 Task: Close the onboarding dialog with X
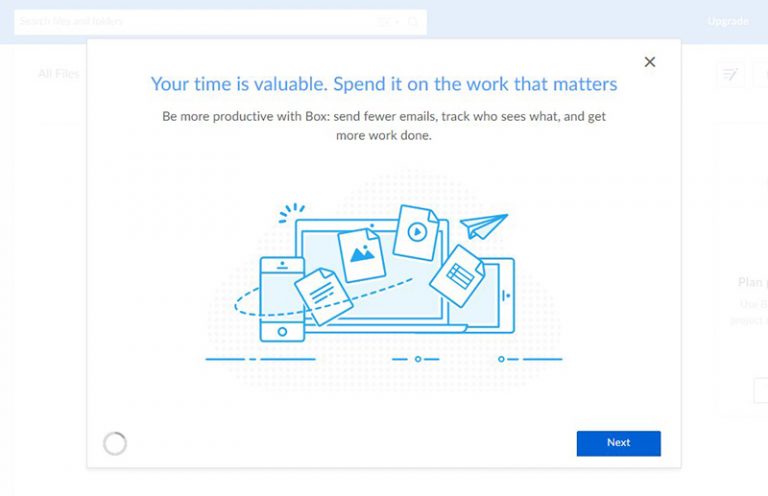(649, 62)
